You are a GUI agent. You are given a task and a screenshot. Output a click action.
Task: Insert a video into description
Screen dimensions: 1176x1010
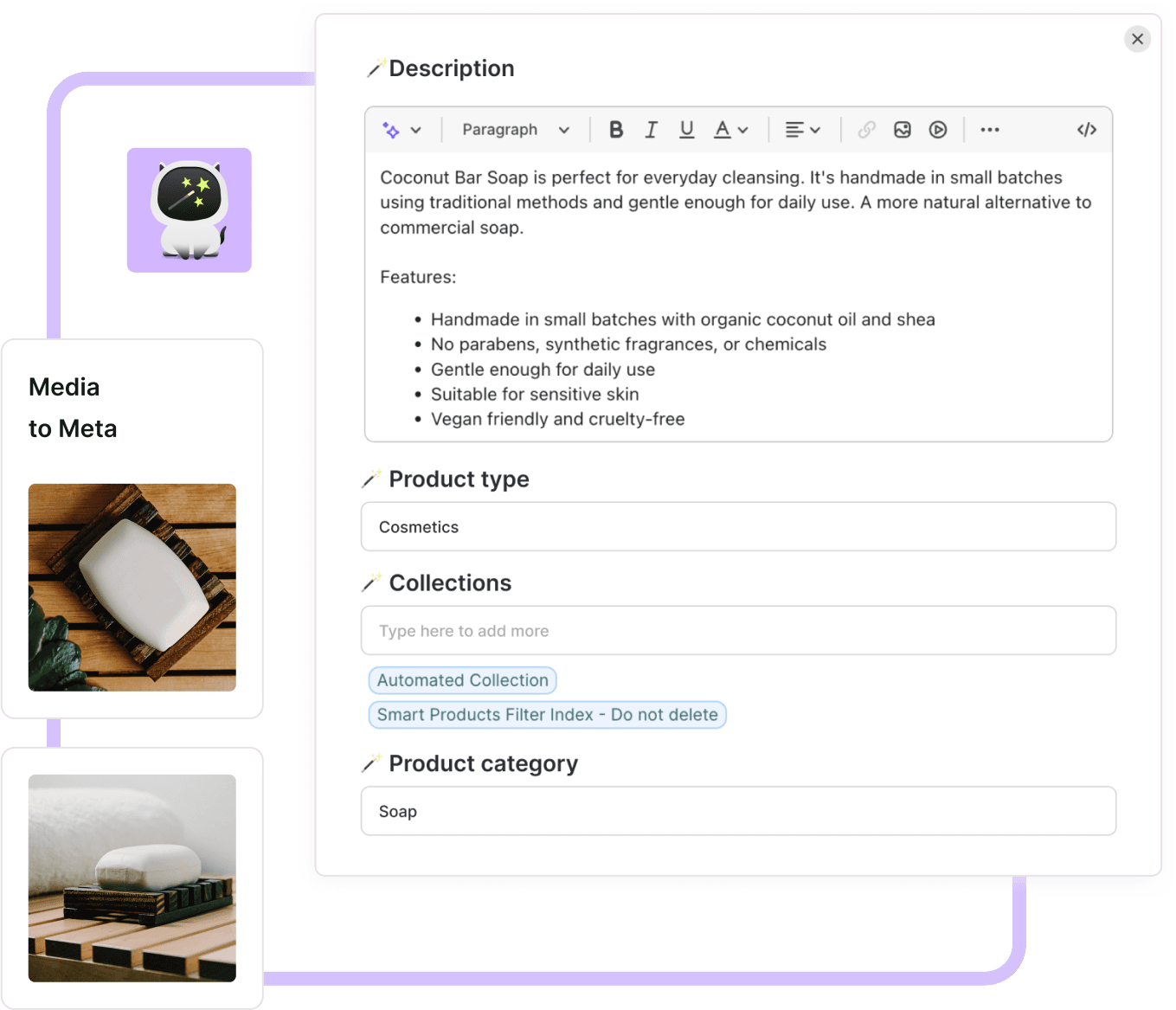click(x=937, y=130)
